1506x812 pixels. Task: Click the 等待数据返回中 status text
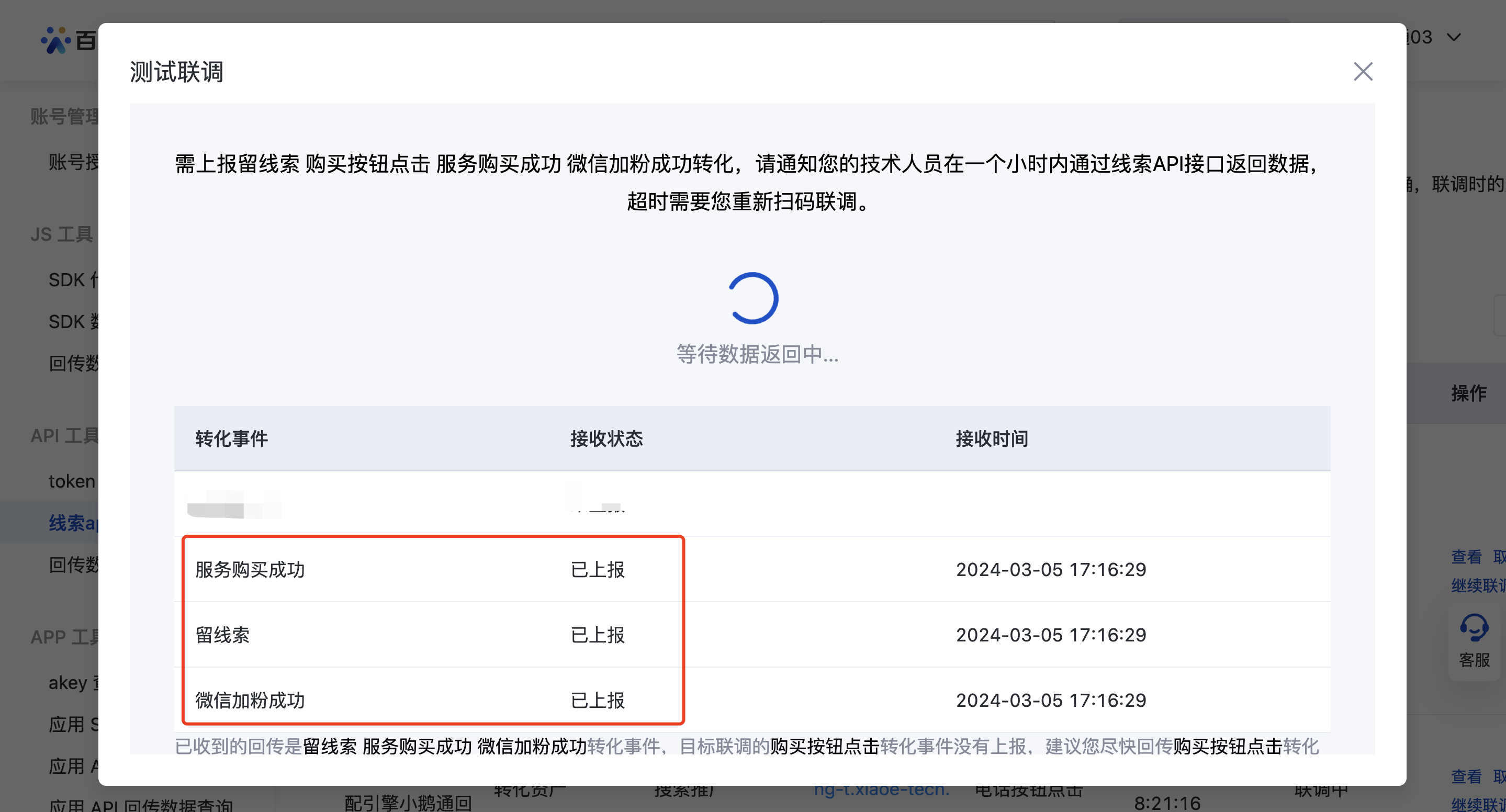pyautogui.click(x=757, y=354)
